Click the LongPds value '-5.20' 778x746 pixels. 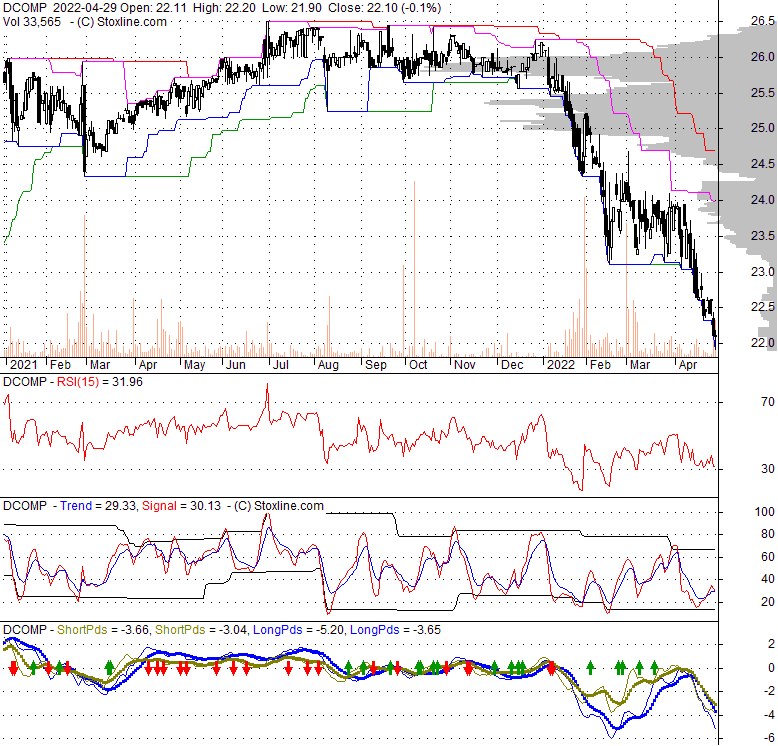[330, 630]
